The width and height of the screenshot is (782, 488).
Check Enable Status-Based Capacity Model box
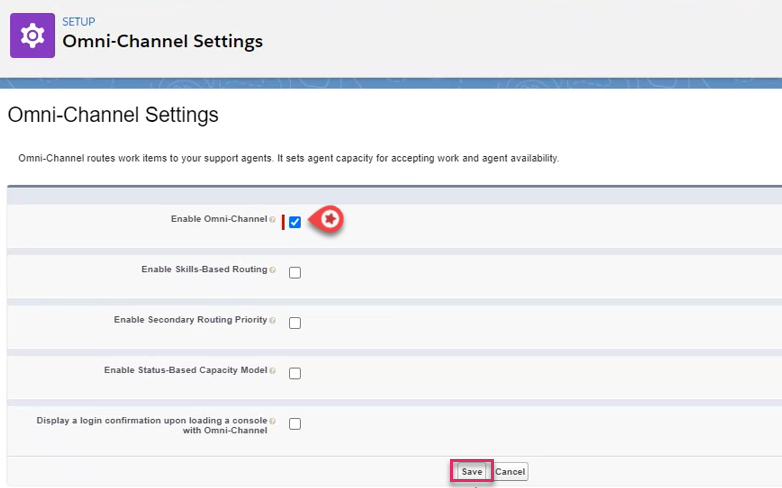[x=295, y=373]
